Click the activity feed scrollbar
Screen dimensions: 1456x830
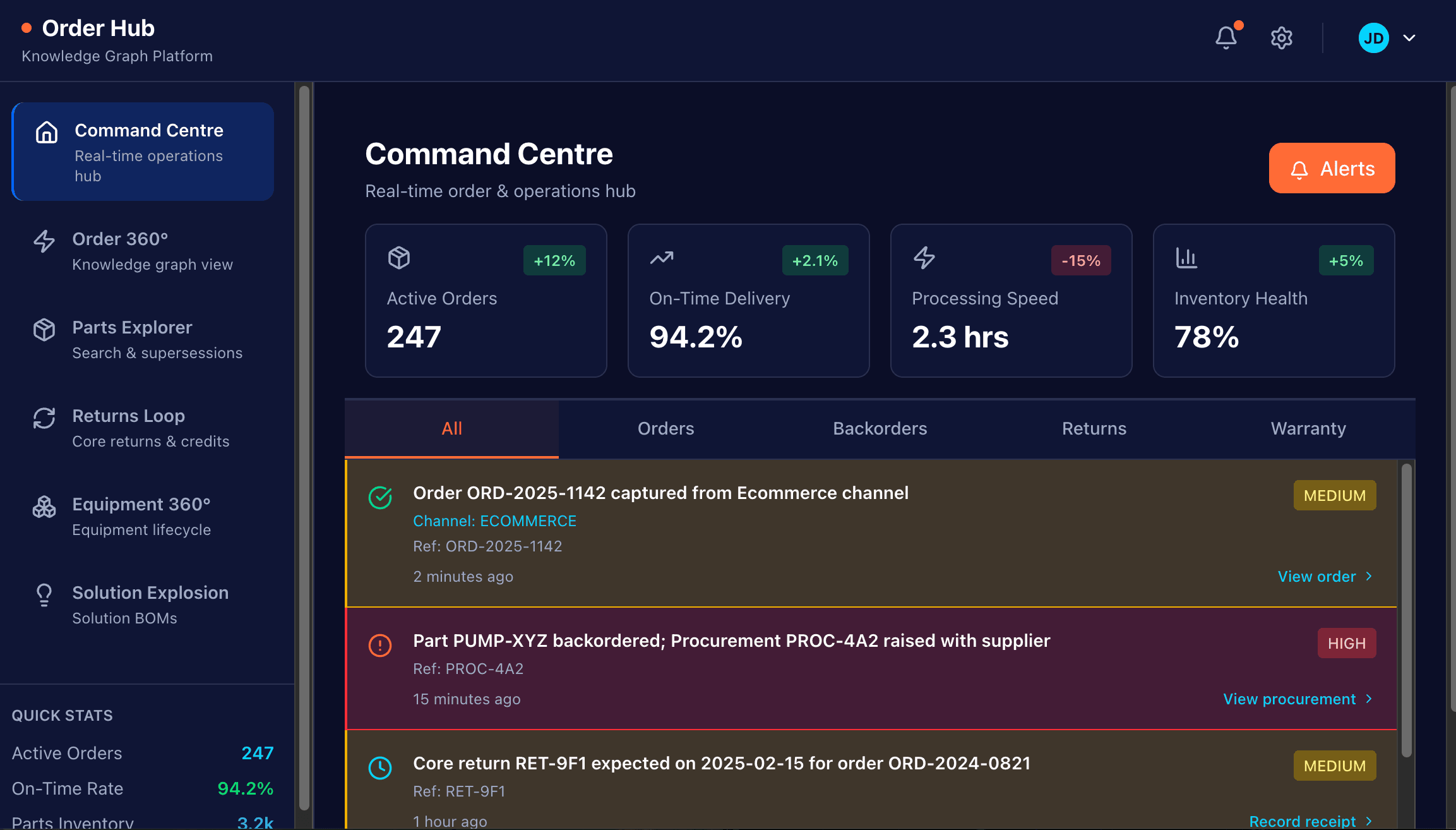pos(1406,610)
